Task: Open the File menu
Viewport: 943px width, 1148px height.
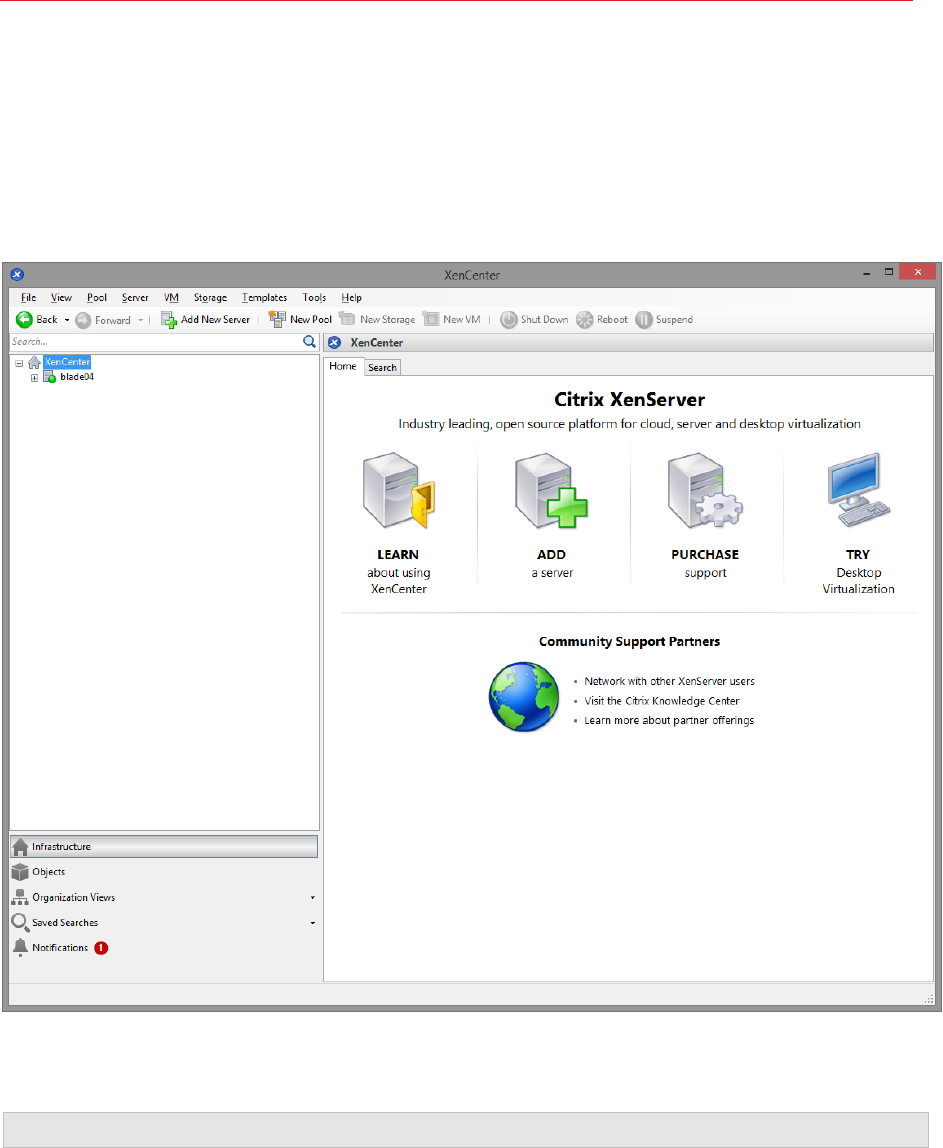Action: click(29, 298)
